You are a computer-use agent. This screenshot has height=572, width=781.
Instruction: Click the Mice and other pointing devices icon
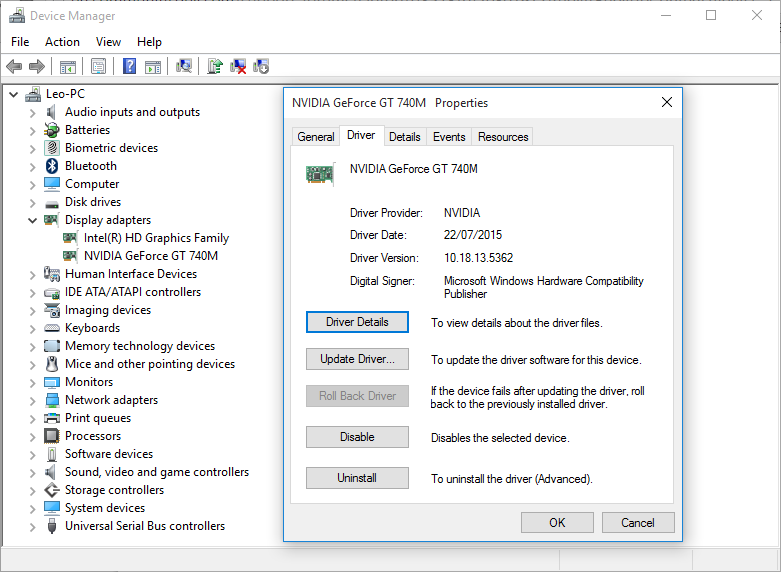coord(52,364)
